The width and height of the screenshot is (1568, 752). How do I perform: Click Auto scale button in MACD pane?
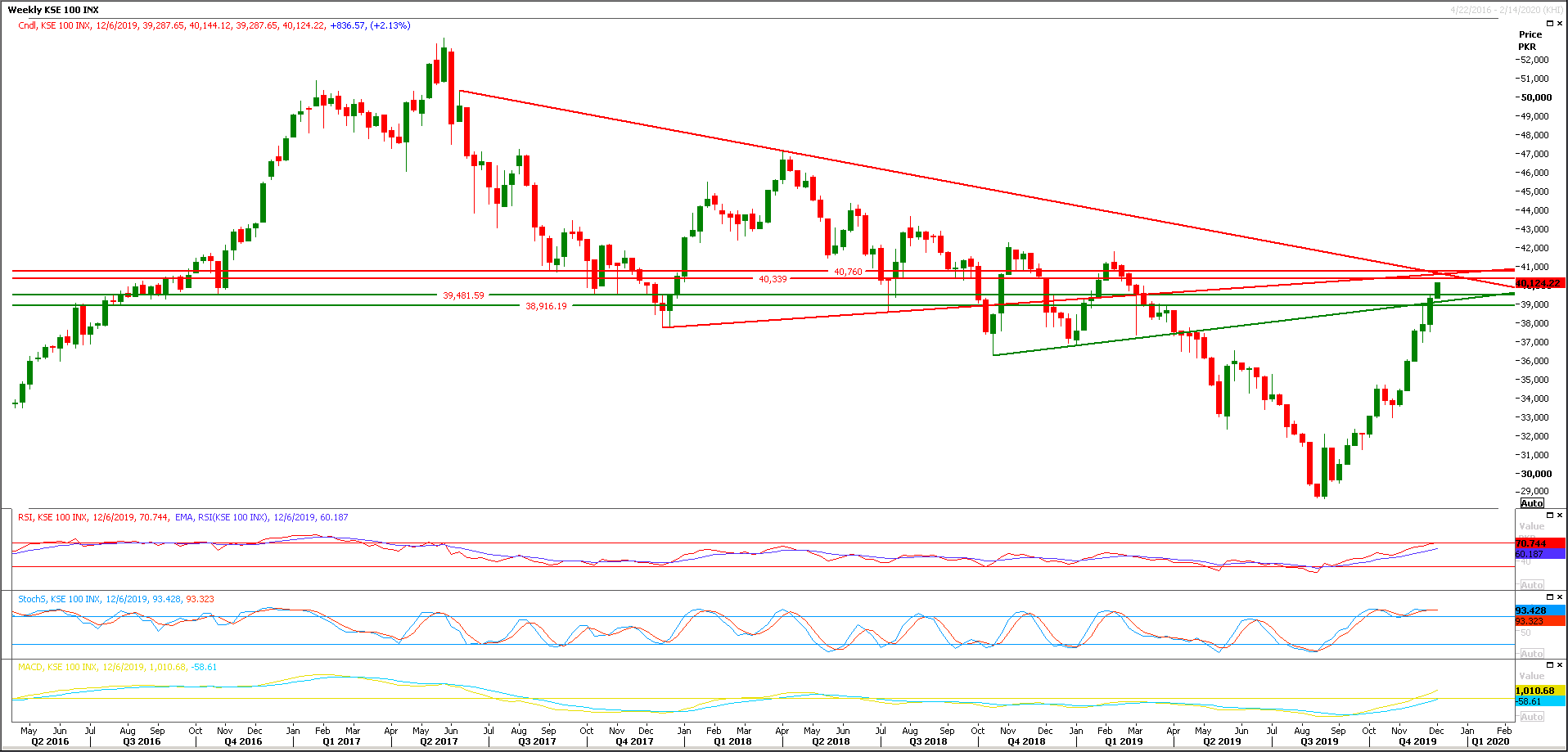tap(1532, 717)
